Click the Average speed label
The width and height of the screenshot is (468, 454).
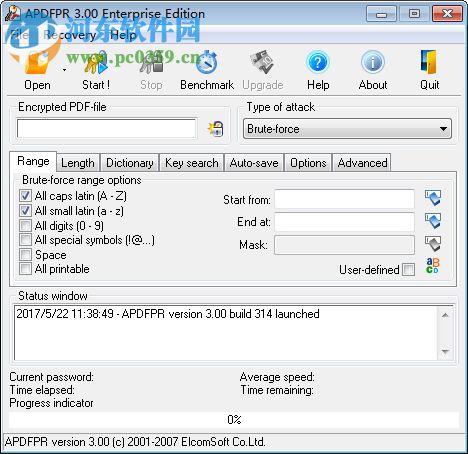277,377
